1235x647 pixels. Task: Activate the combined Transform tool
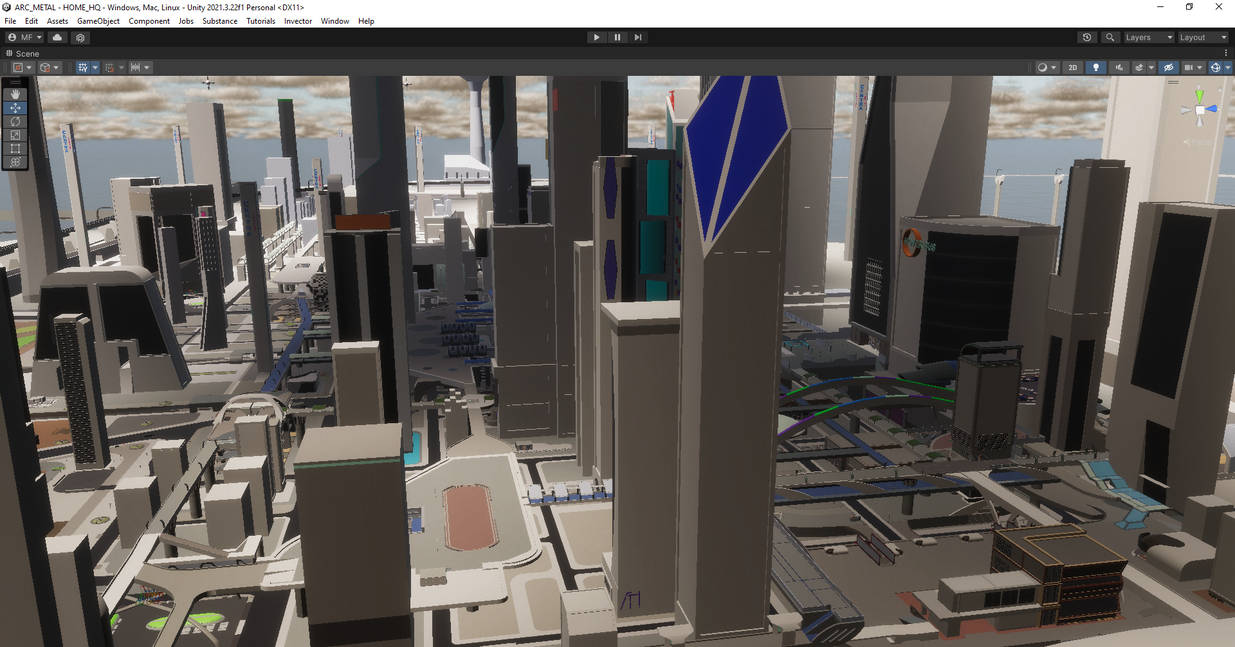15,162
